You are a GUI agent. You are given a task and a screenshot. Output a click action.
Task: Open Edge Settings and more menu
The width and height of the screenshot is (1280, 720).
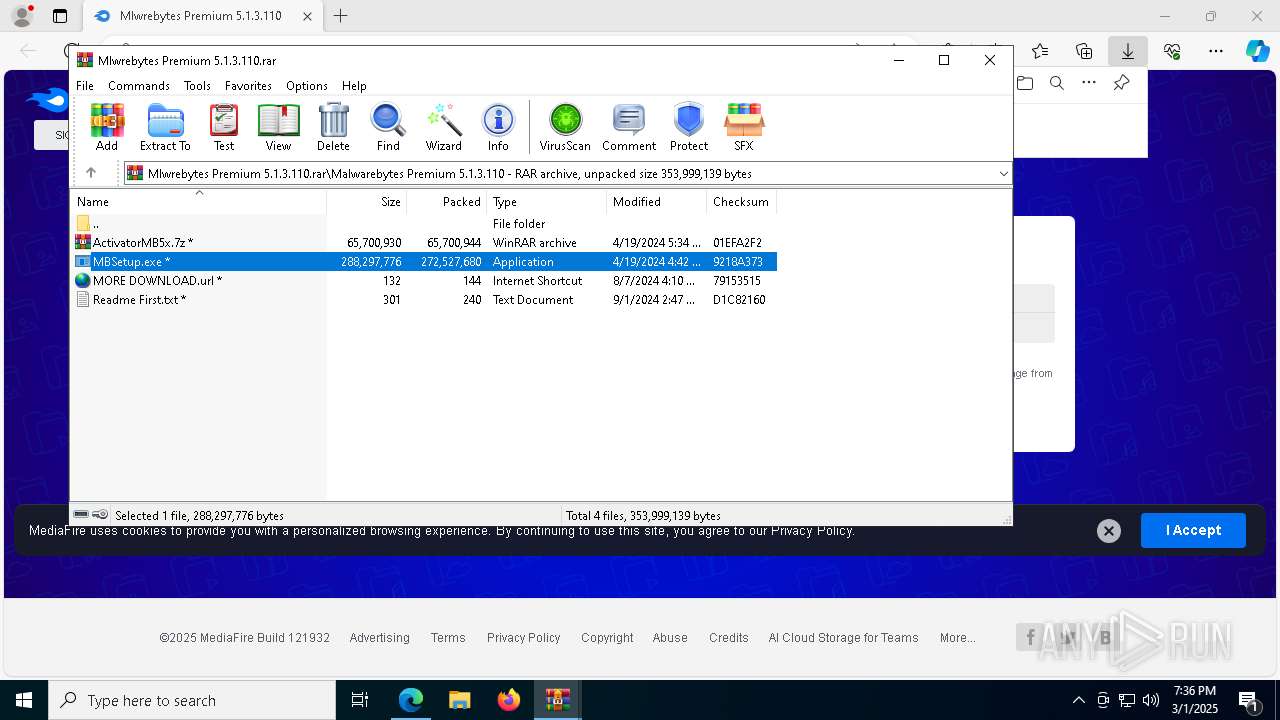(x=1215, y=51)
